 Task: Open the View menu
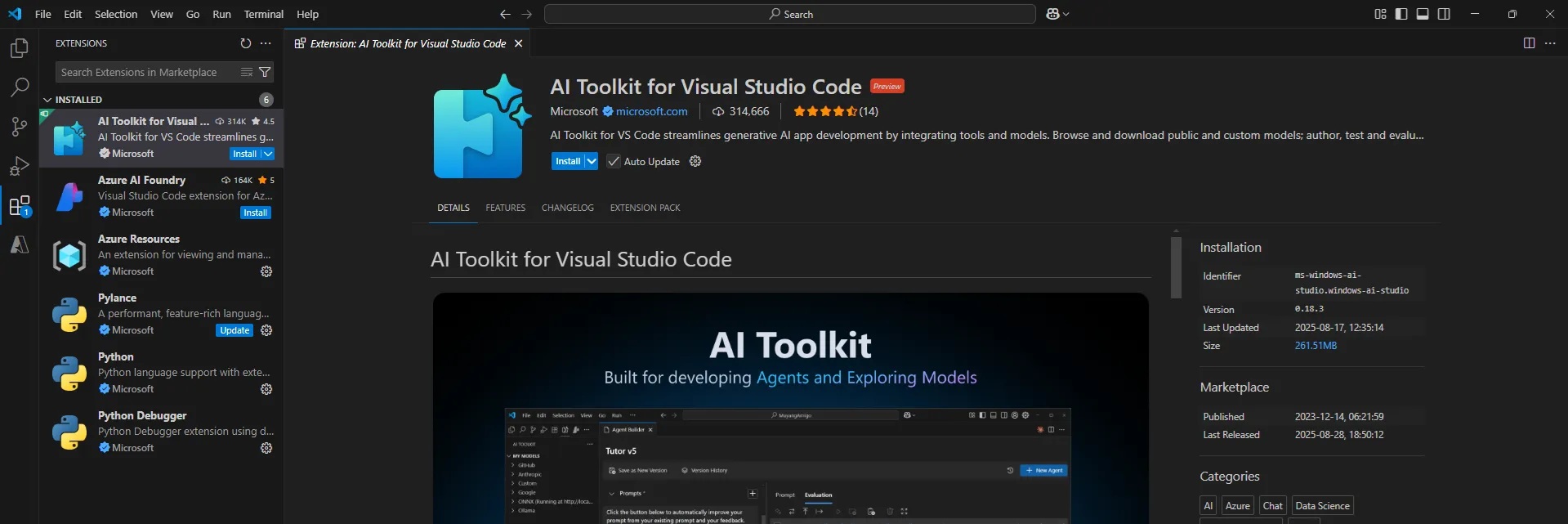[162, 14]
